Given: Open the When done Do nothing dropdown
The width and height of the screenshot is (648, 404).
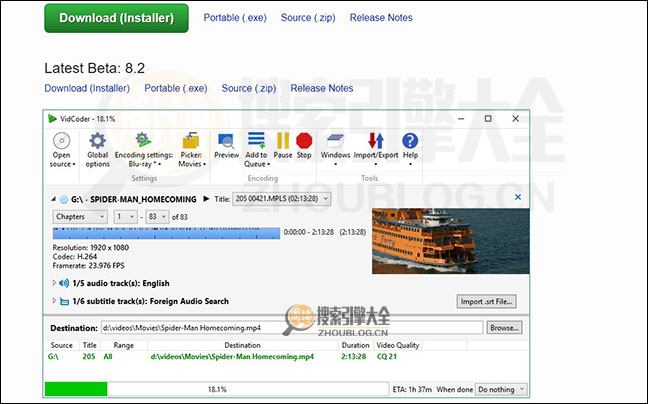Looking at the screenshot, I should coord(501,390).
